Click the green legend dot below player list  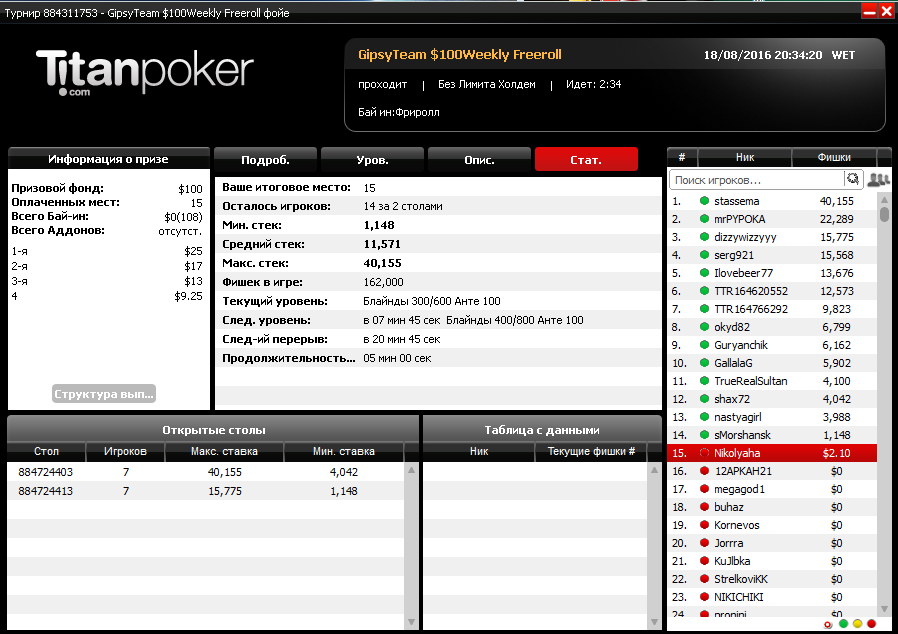[x=843, y=624]
